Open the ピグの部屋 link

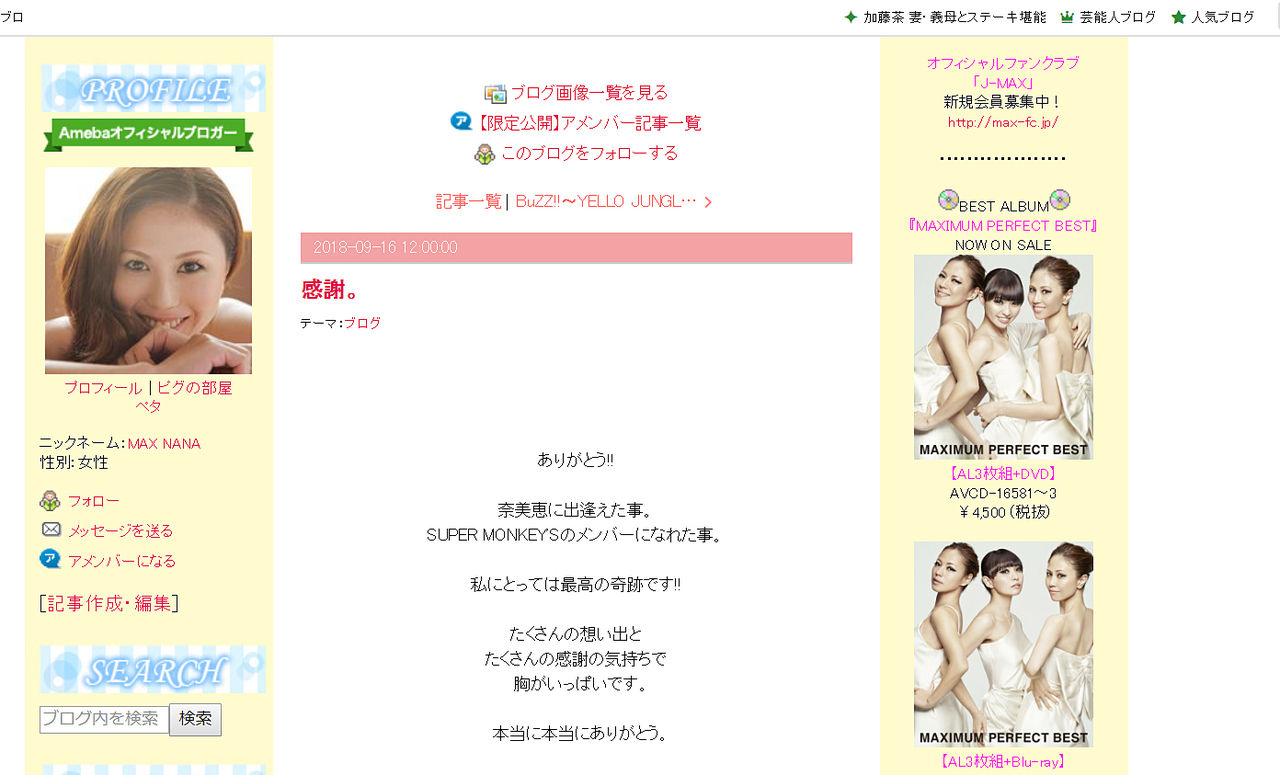click(194, 388)
